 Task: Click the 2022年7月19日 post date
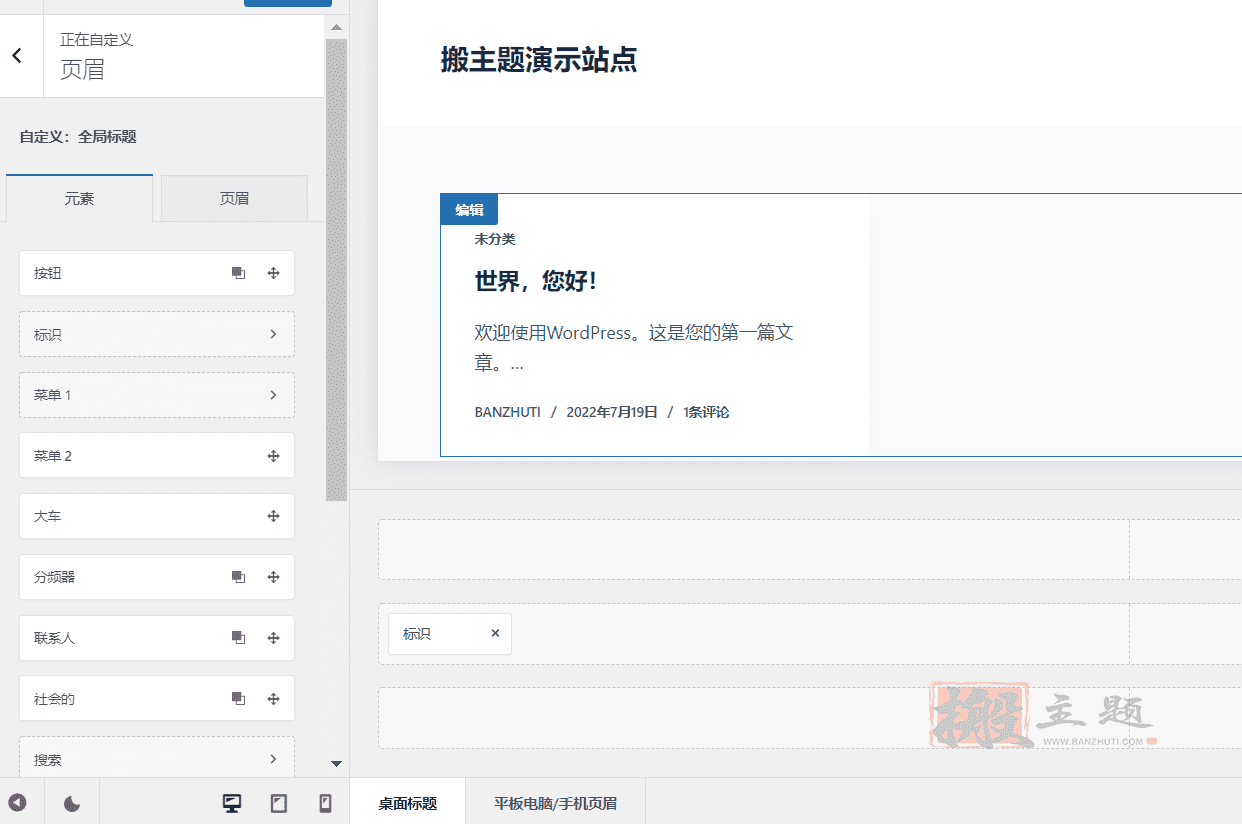point(612,412)
